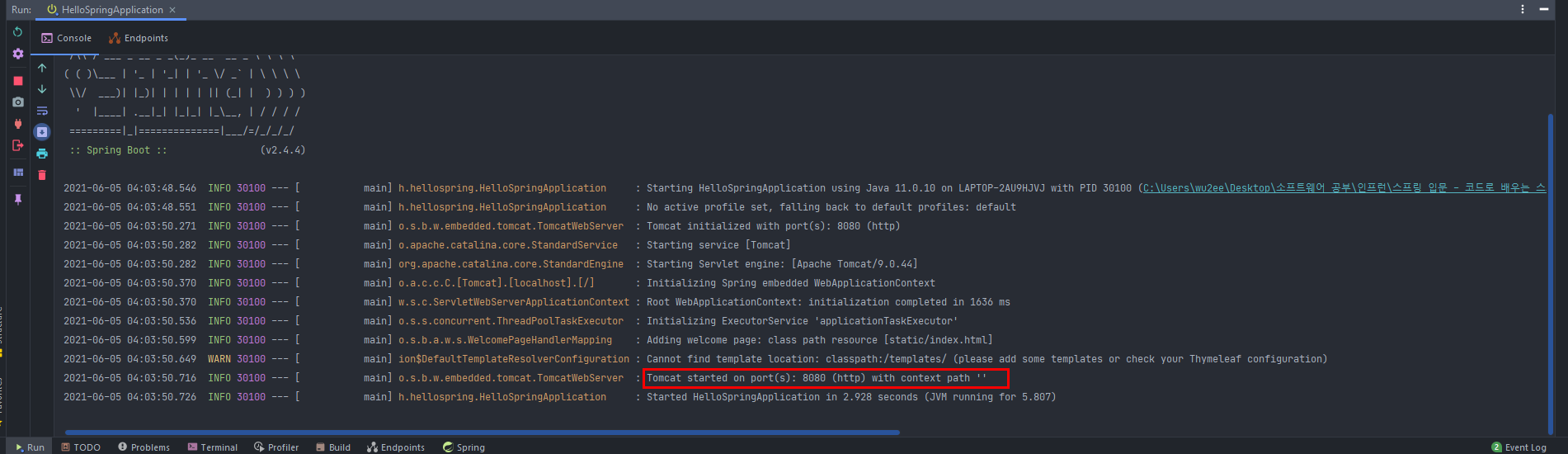Screen dimensions: 1568x454
Task: Click 'Tomcat initialized with port(s): 8080' line
Action: tap(773, 226)
